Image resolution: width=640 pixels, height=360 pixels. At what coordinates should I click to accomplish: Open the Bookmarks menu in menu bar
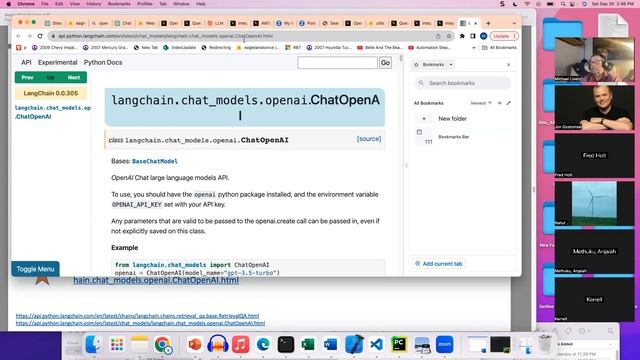click(119, 4)
